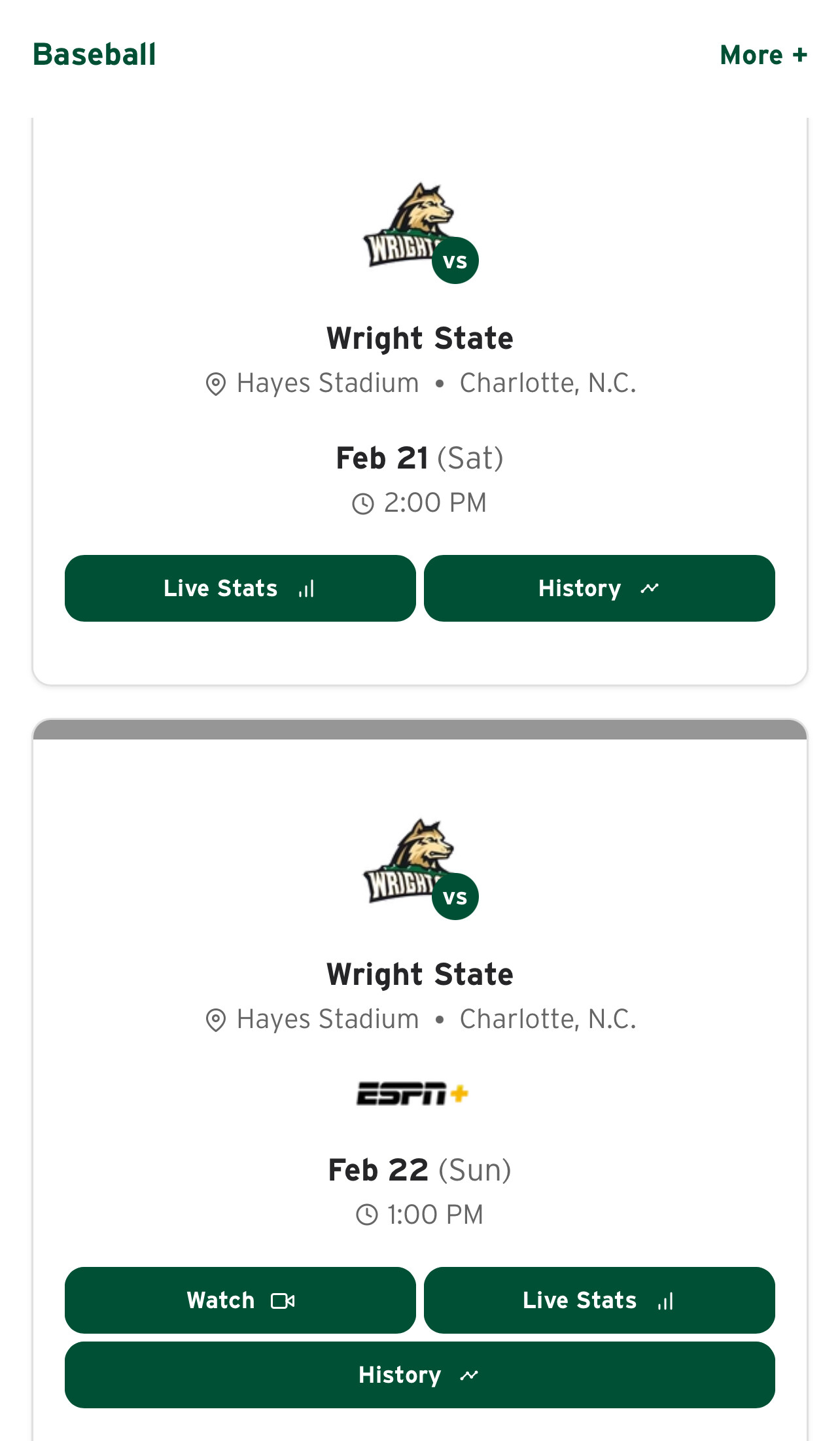
Task: Click the ESPN+ broadcast logo
Action: pyautogui.click(x=412, y=1094)
